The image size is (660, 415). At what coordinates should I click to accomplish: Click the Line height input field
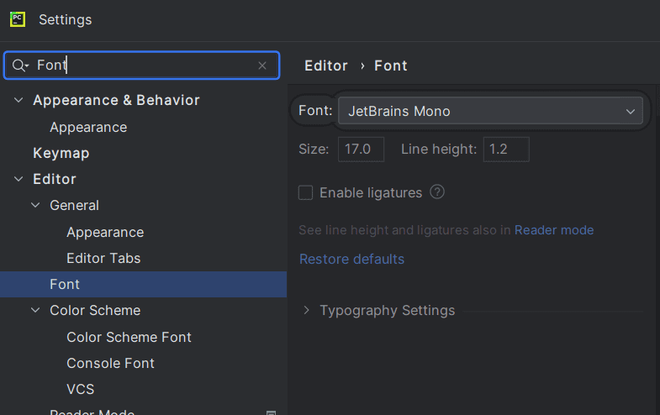[x=506, y=149]
